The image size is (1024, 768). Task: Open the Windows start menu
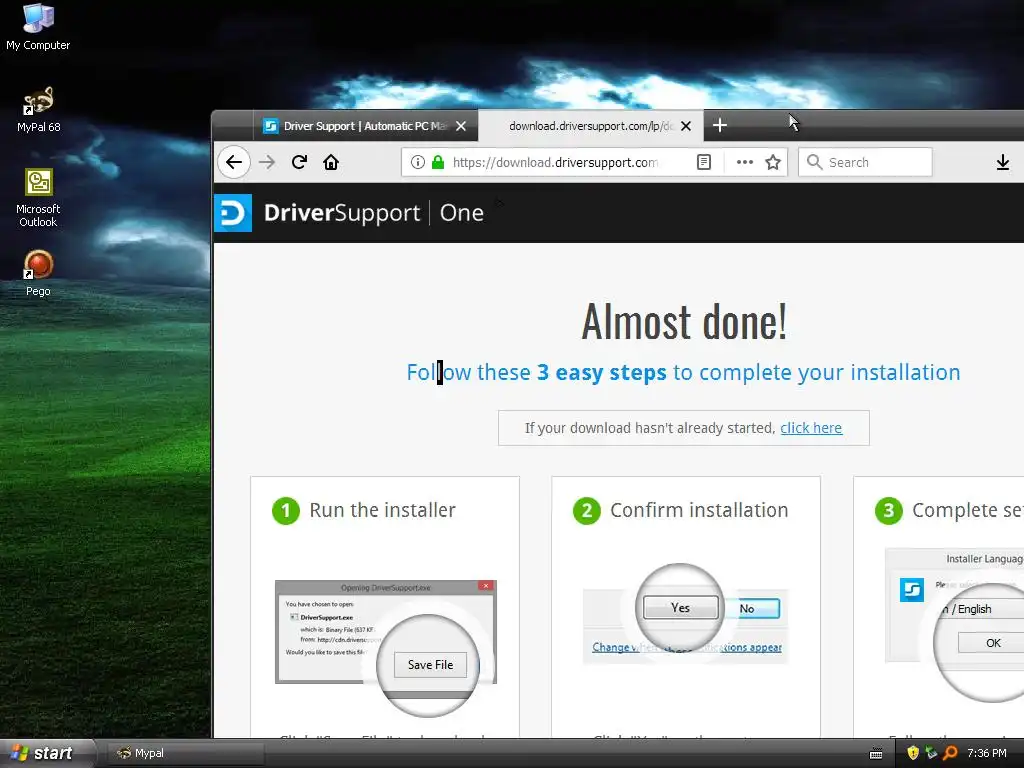[47, 753]
